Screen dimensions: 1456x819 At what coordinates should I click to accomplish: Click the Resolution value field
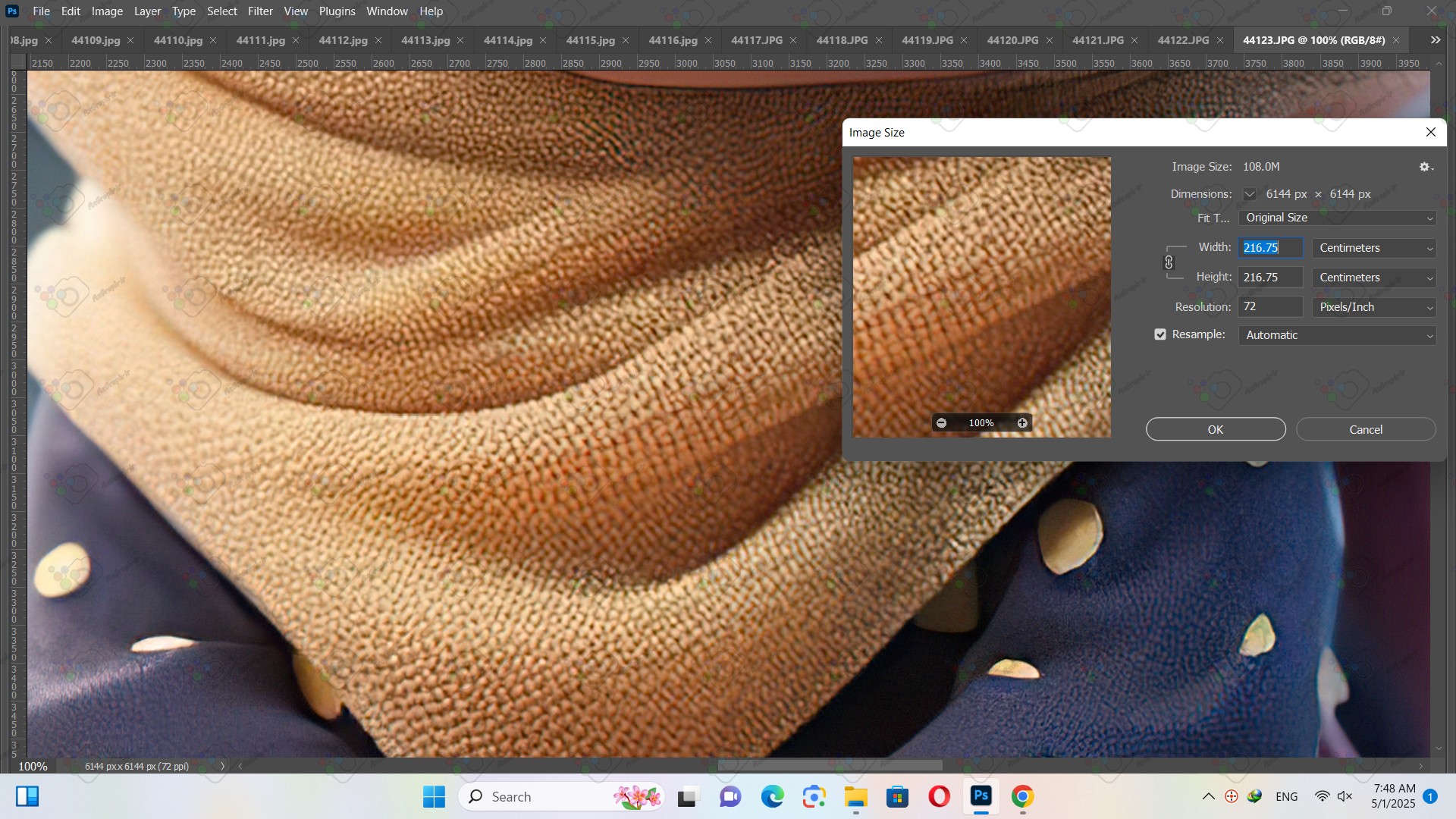(x=1270, y=307)
